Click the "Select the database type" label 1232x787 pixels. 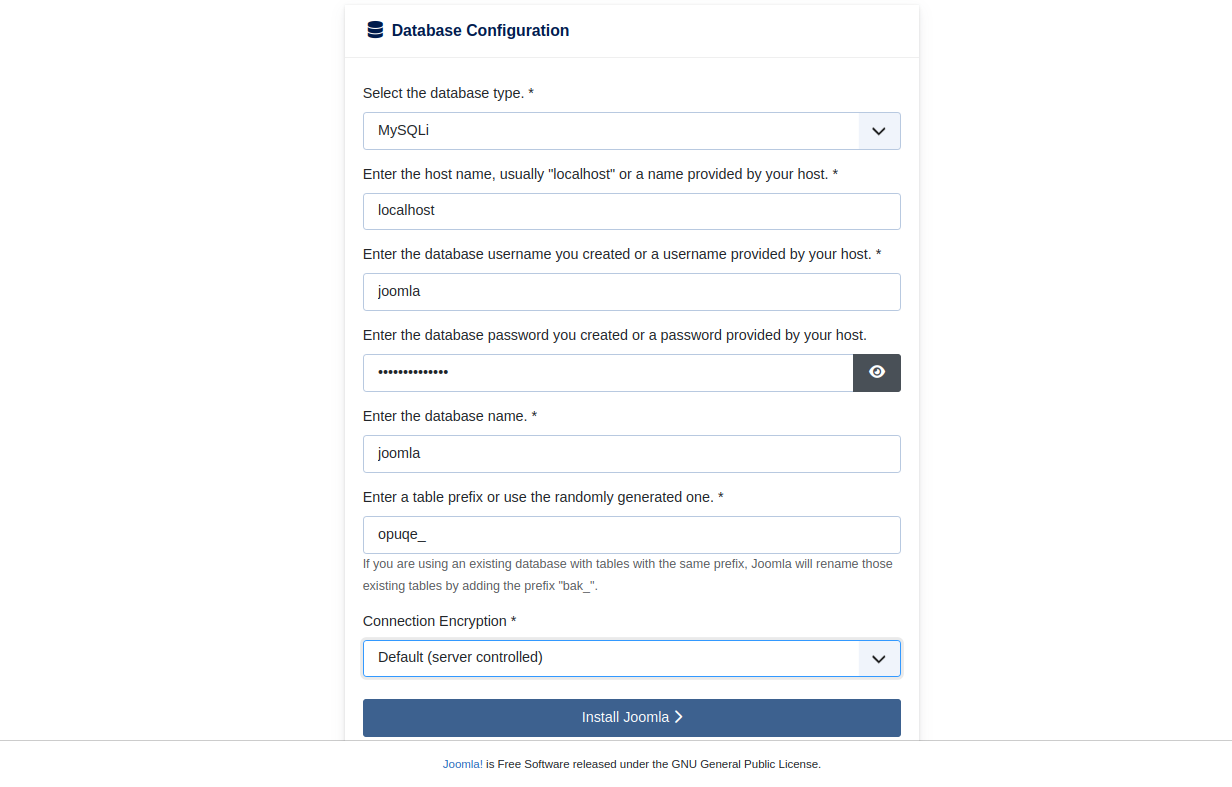(x=448, y=93)
